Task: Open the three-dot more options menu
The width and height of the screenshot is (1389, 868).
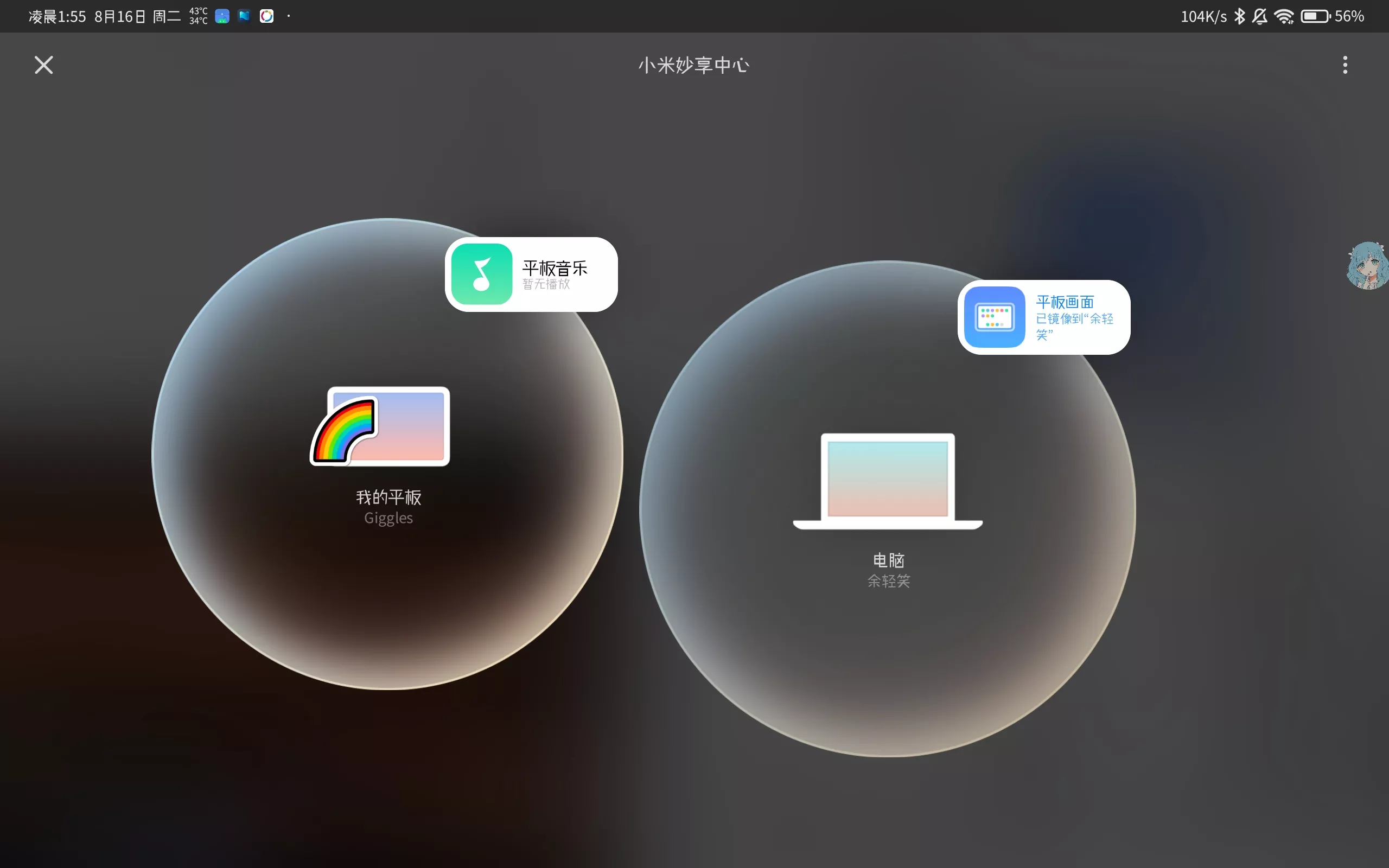Action: [x=1345, y=65]
